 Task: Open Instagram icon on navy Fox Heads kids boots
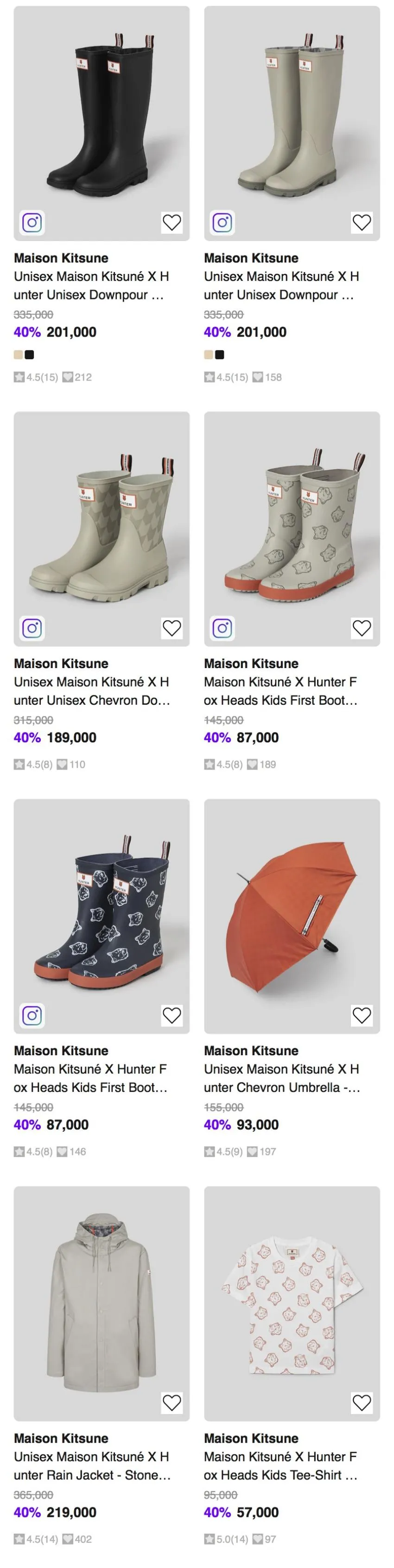tap(32, 1015)
